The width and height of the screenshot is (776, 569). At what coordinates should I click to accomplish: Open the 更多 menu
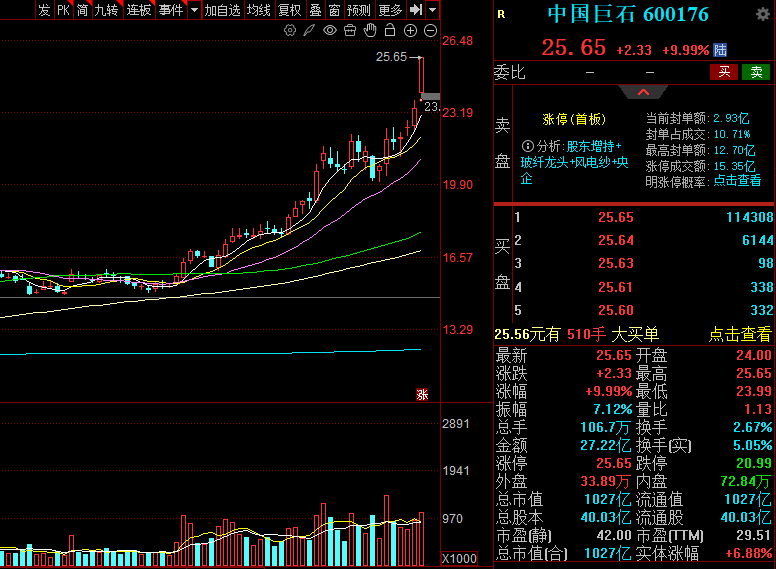pos(391,10)
